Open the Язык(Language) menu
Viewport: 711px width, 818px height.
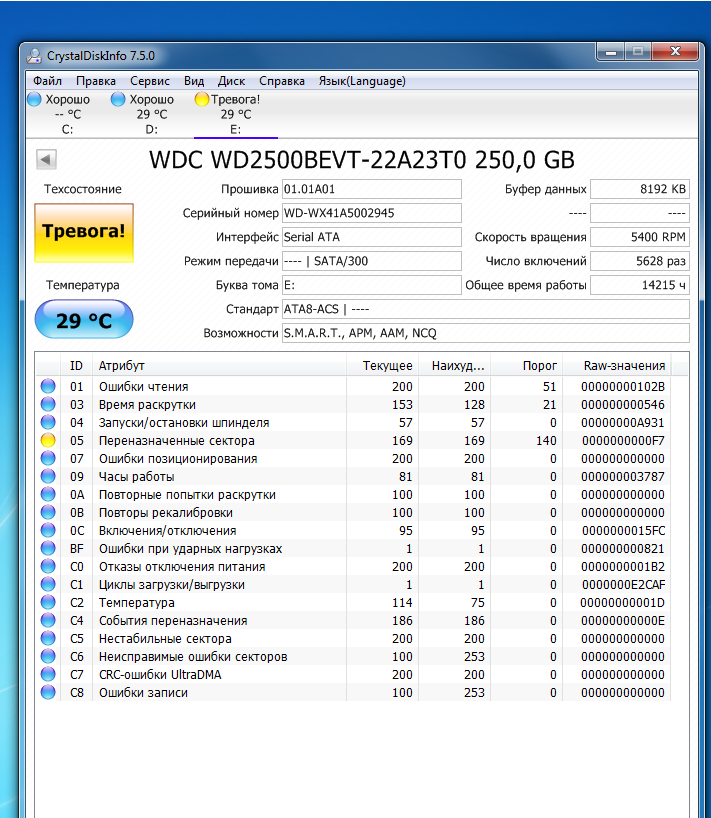[362, 81]
